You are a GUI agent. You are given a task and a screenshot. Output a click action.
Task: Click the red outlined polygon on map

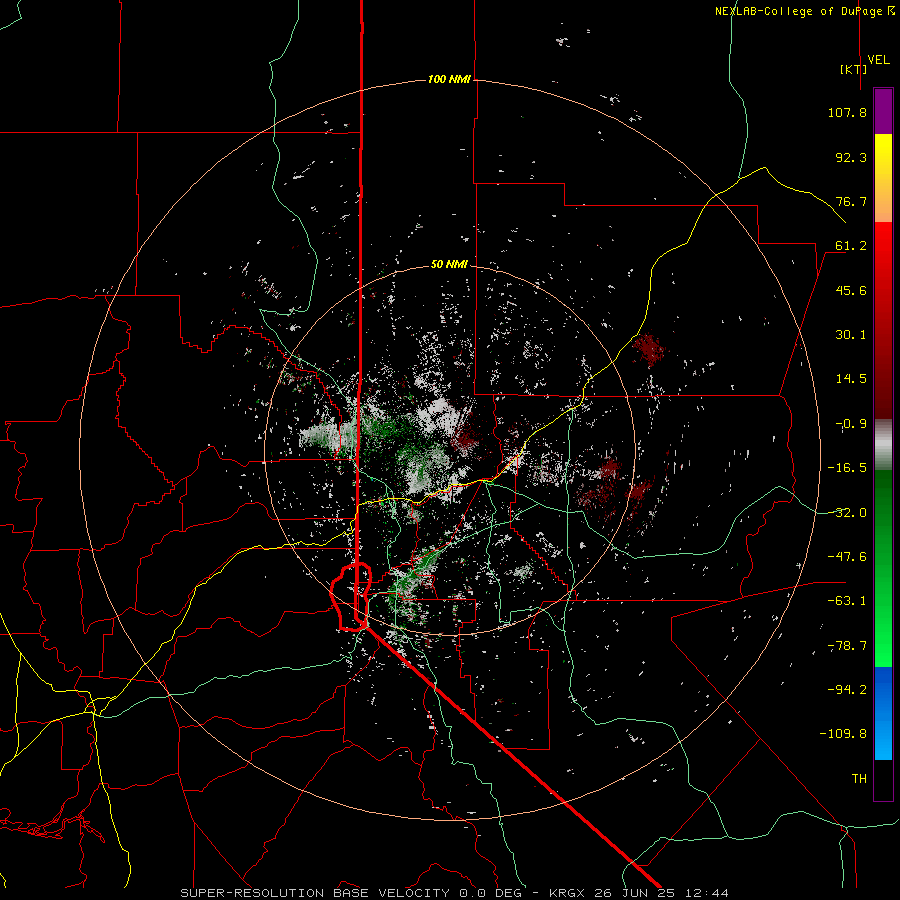pos(351,597)
